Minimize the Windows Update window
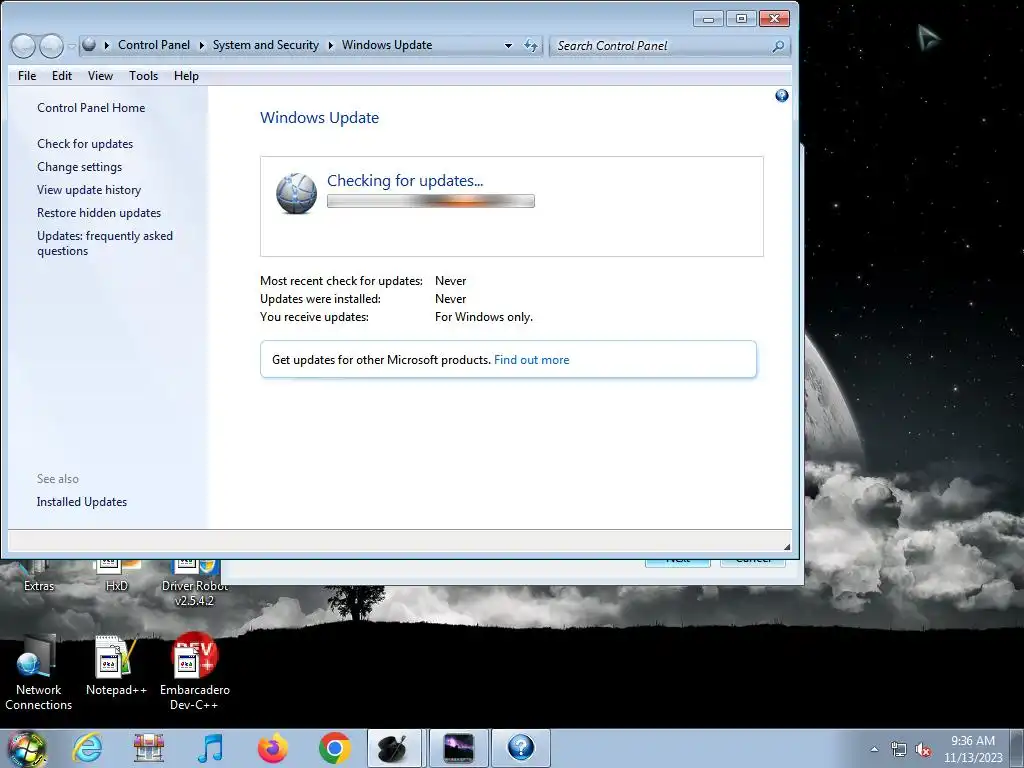Image resolution: width=1024 pixels, height=768 pixels. [708, 19]
